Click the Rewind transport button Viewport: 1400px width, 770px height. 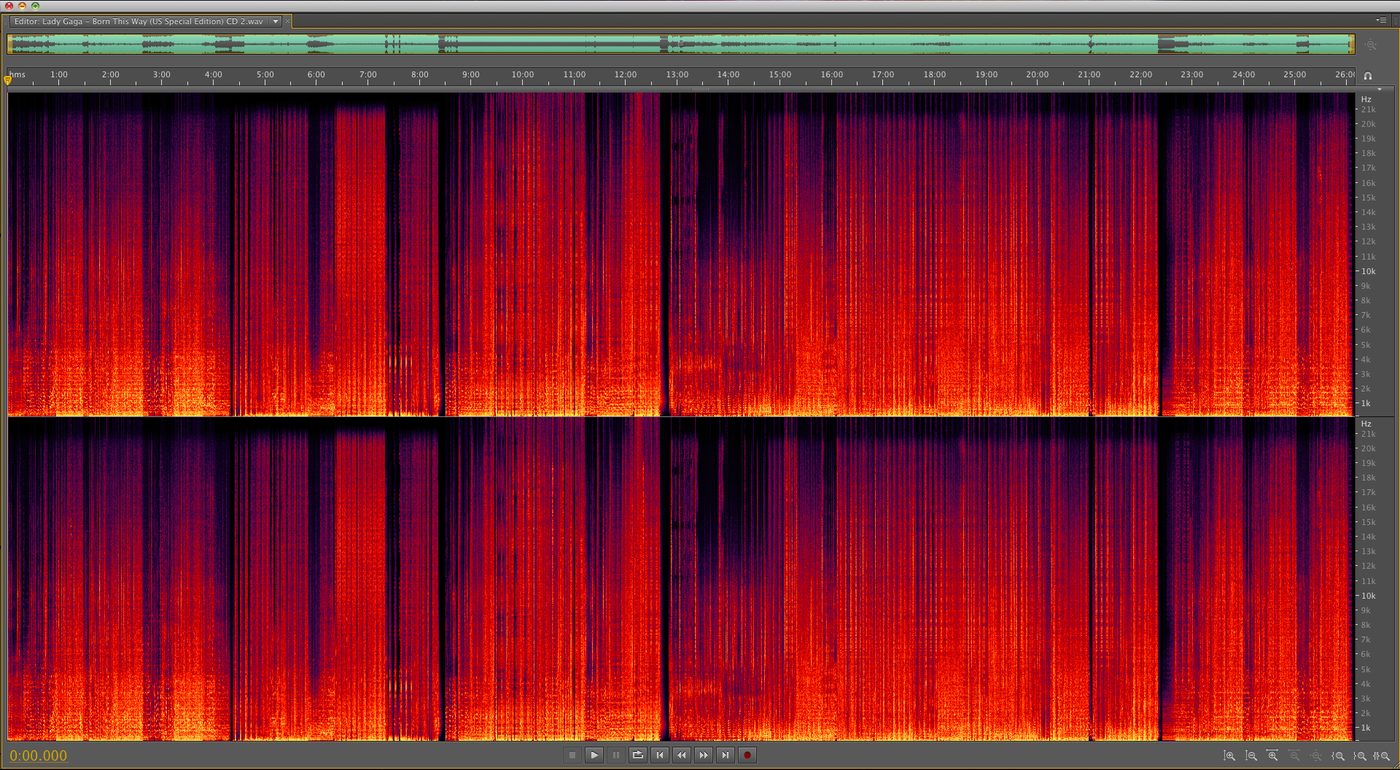tap(682, 755)
